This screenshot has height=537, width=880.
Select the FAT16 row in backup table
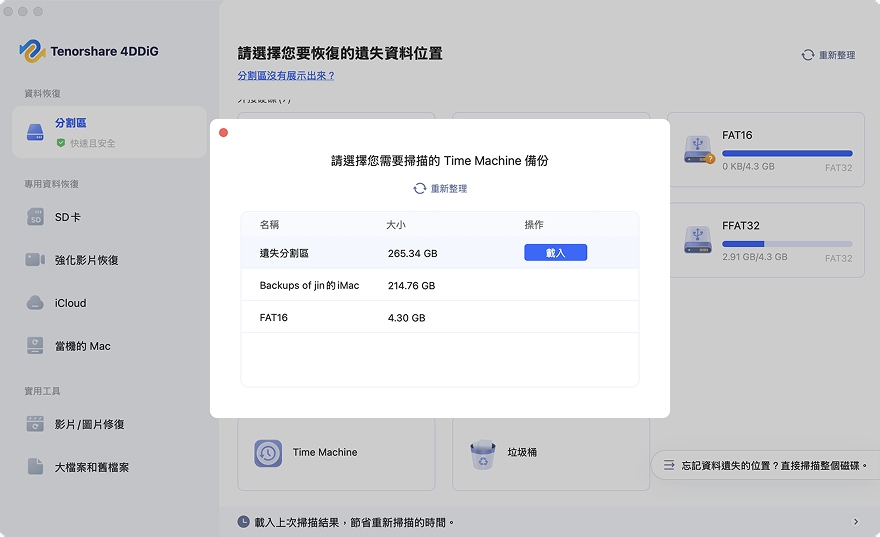point(440,317)
